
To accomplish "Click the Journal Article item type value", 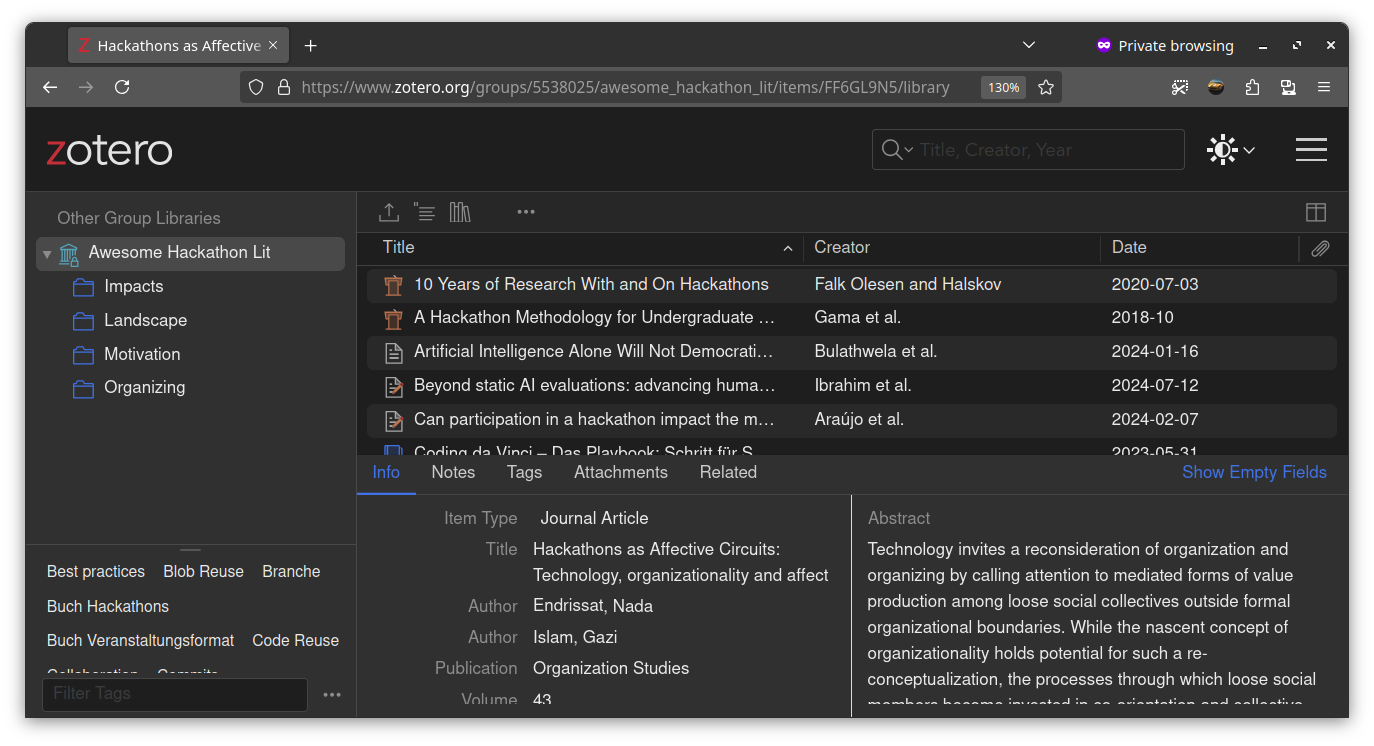I will [594, 518].
